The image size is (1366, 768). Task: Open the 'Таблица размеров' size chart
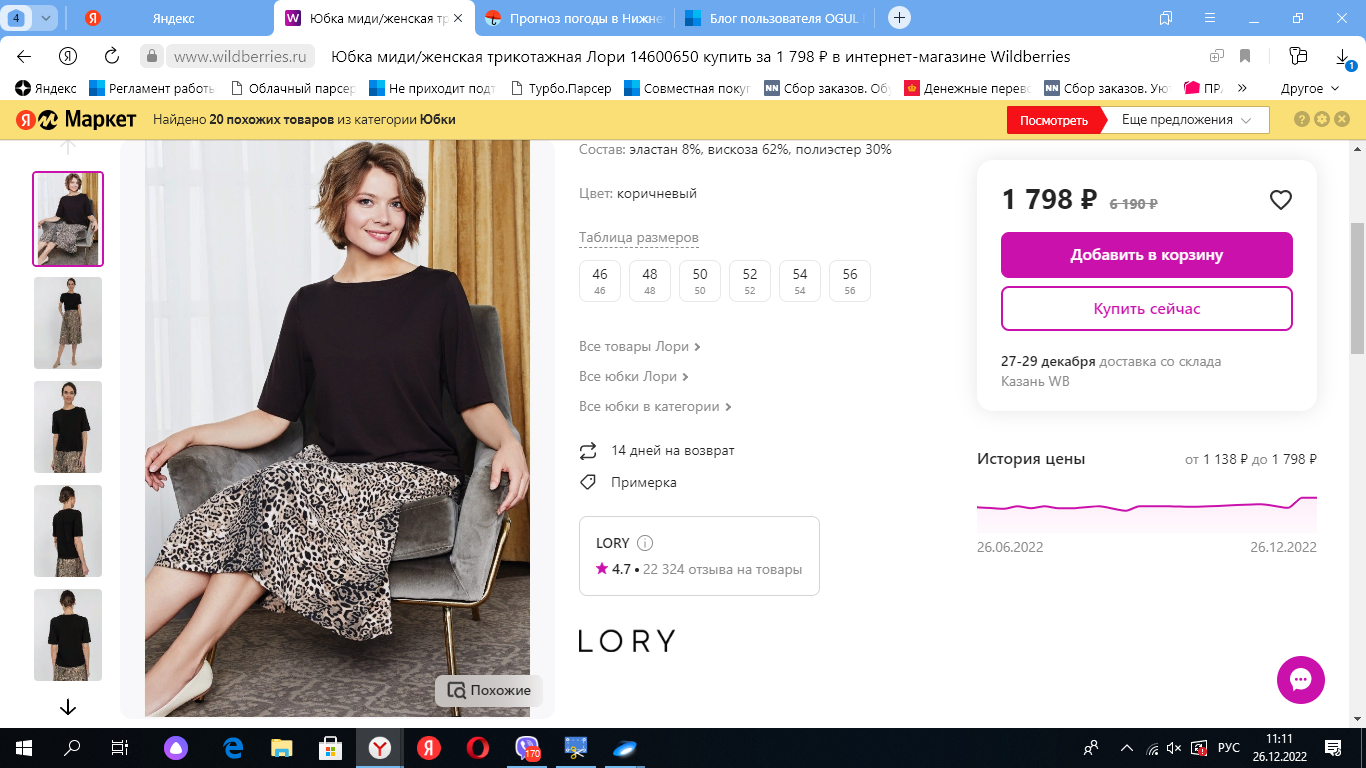tap(639, 238)
